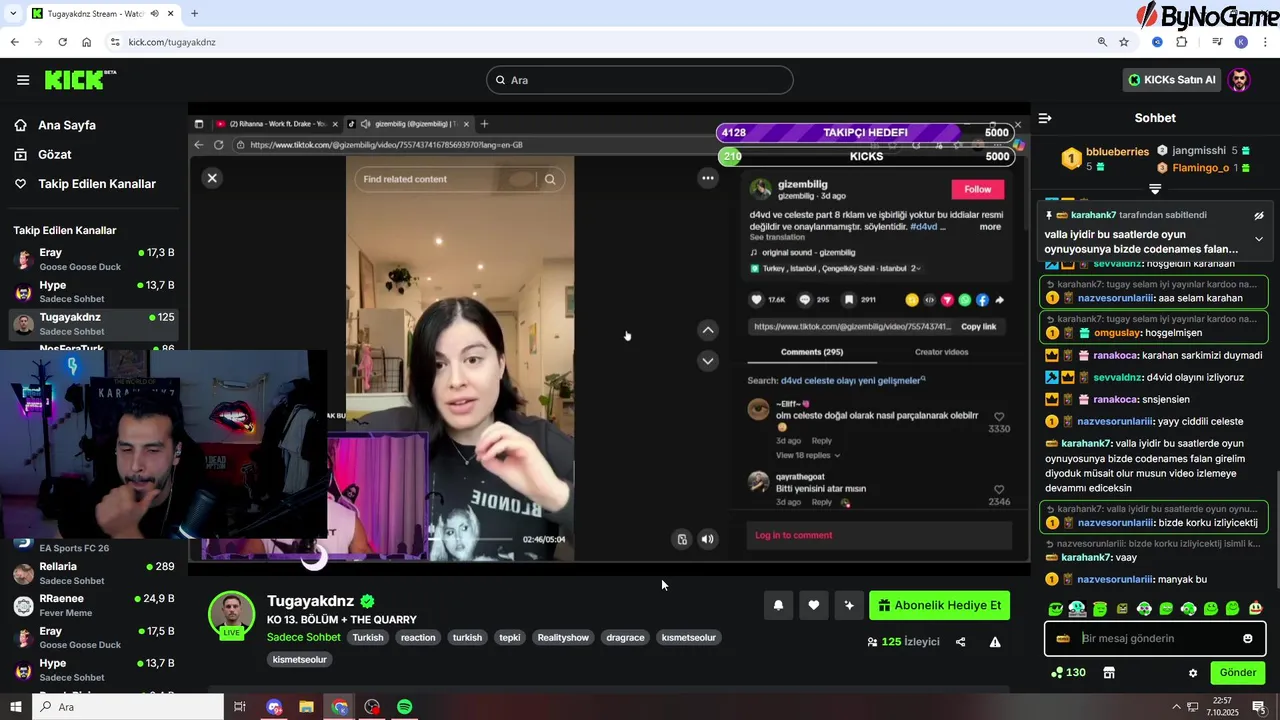Open File Explorer from the taskbar

point(307,707)
